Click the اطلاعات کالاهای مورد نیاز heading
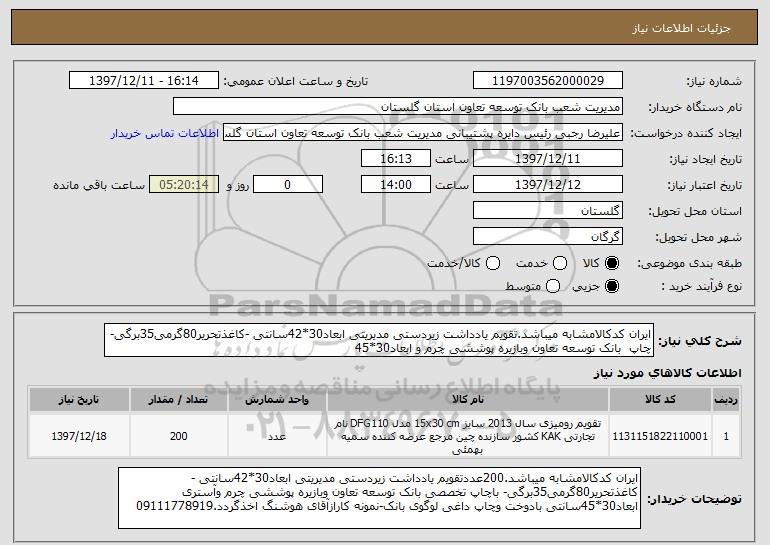This screenshot has width=770, height=545. click(x=668, y=373)
